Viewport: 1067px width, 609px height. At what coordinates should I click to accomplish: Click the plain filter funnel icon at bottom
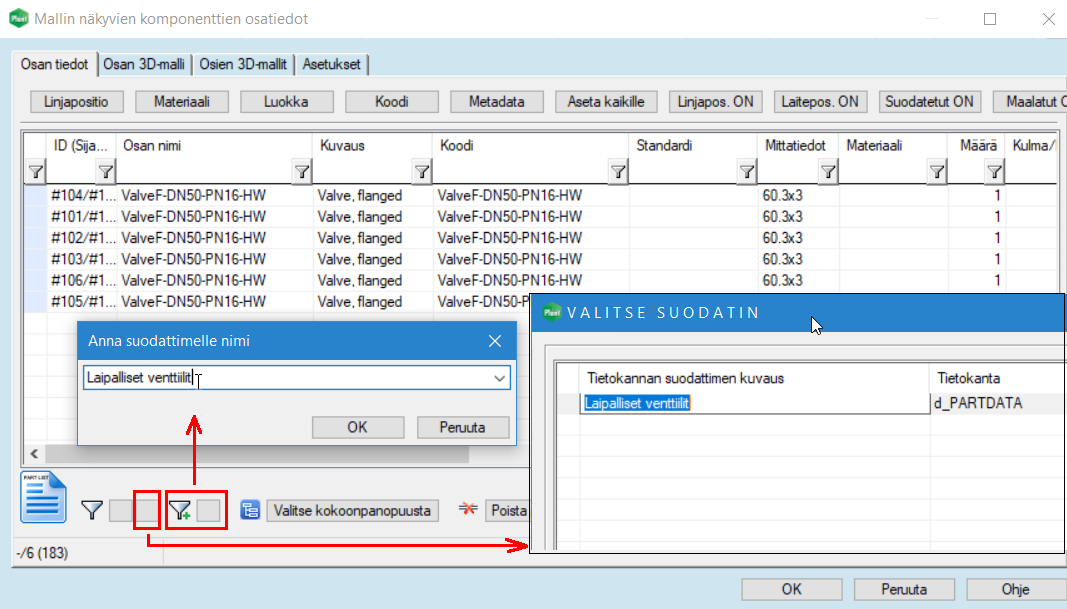(x=92, y=511)
